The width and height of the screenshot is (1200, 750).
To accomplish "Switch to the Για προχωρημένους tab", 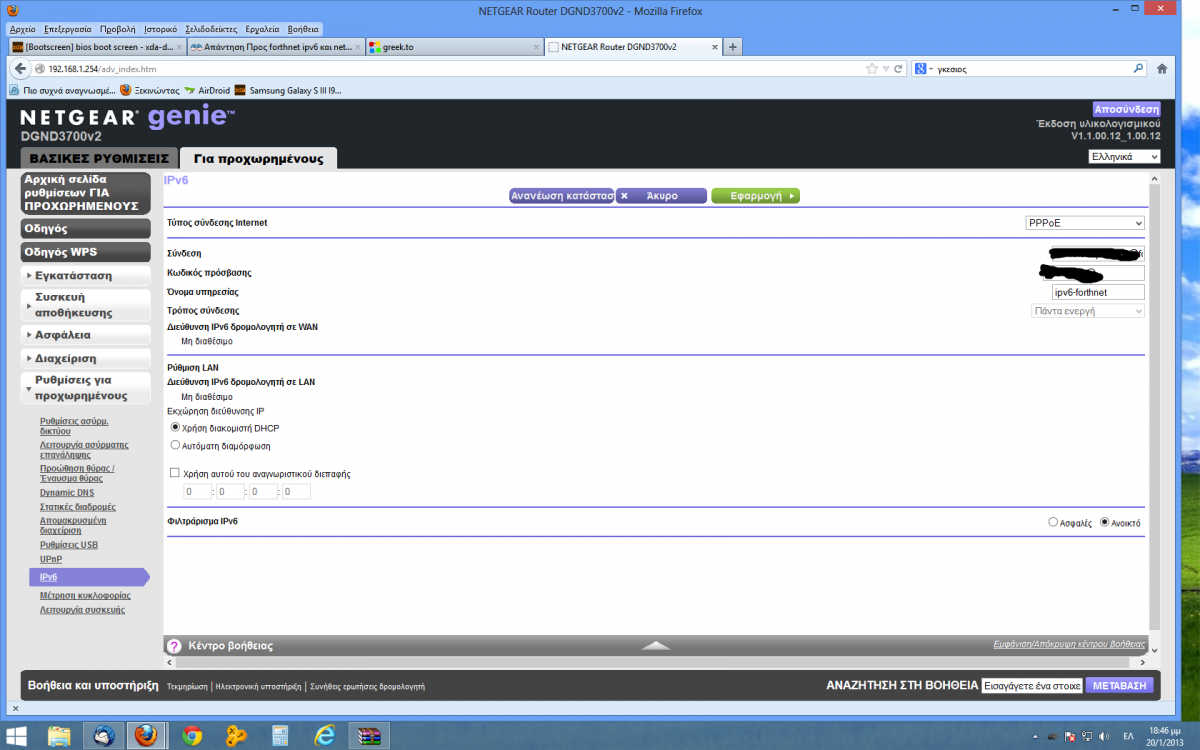I will pos(258,158).
